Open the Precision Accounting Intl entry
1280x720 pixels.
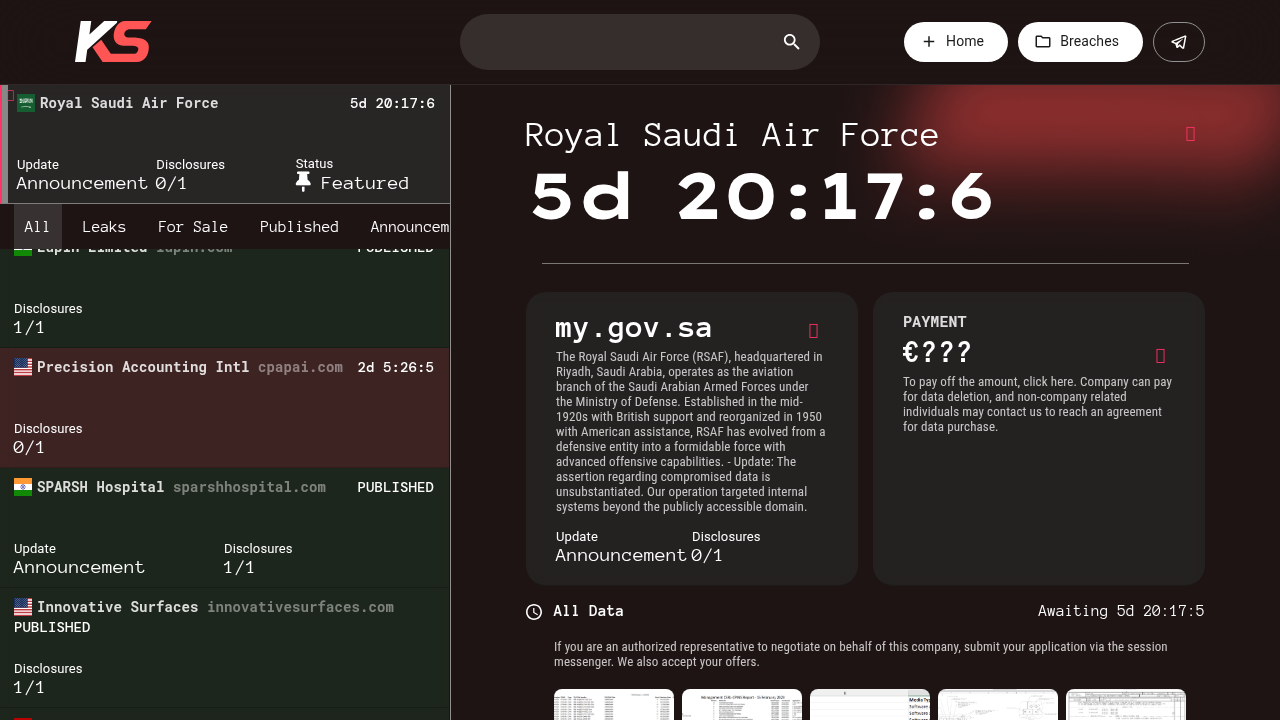(225, 408)
